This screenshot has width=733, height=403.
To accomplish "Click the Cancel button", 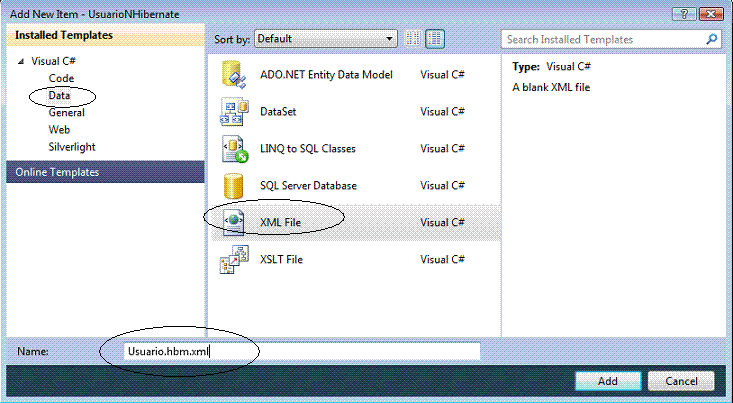I will [x=681, y=381].
